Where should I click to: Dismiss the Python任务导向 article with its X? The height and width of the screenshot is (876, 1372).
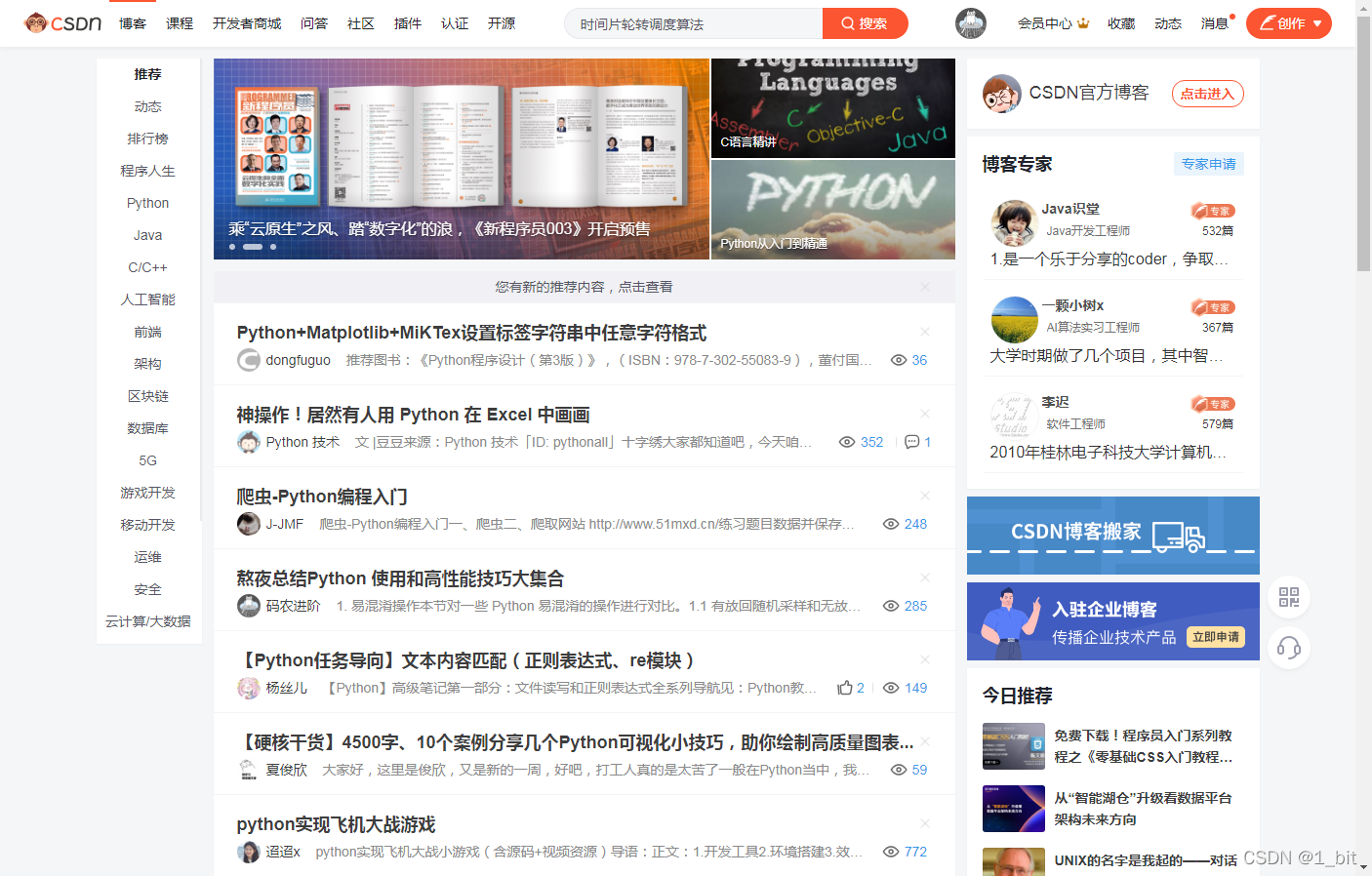point(925,660)
